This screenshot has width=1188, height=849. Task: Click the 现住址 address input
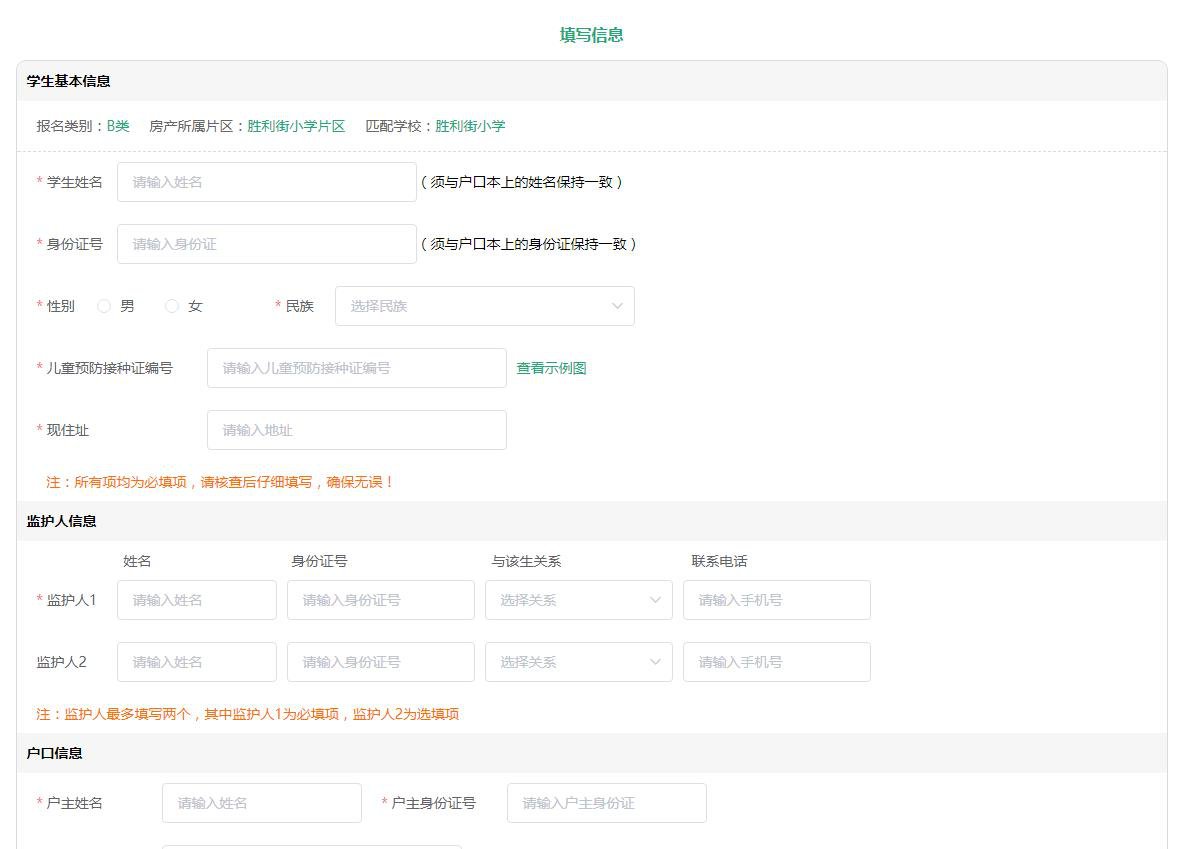pos(356,430)
